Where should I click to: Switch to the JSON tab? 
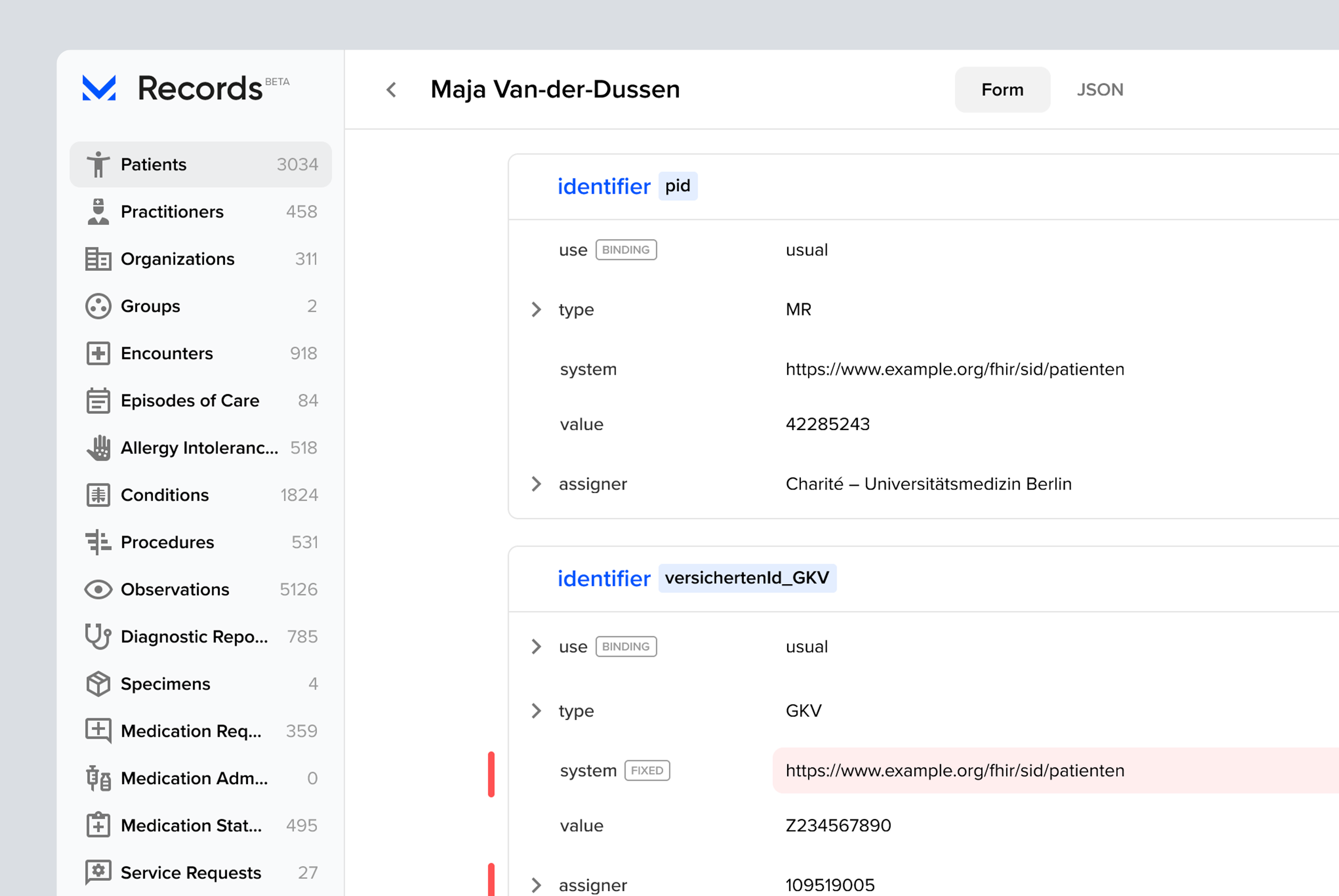(x=1099, y=90)
